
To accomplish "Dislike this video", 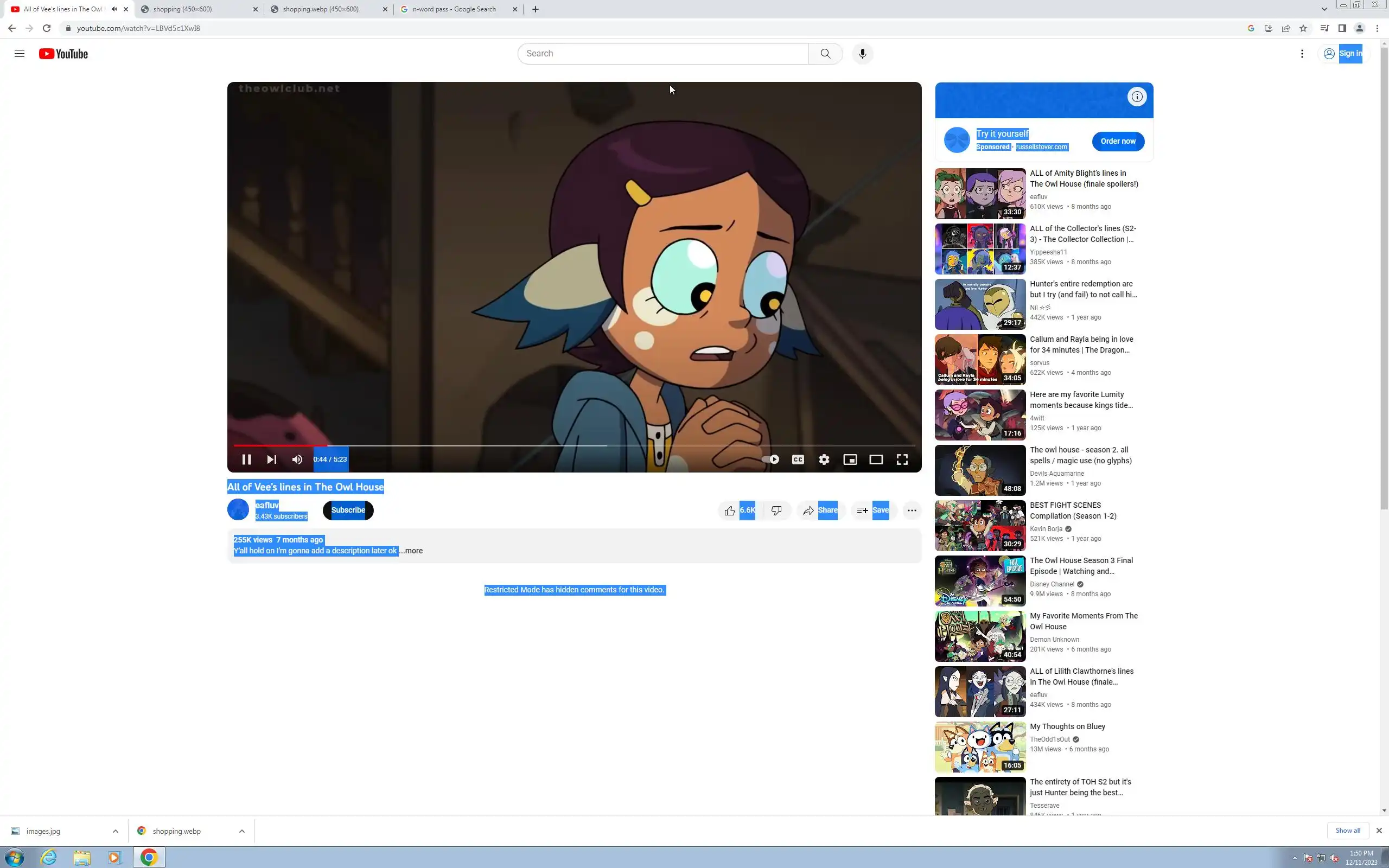I will click(776, 510).
